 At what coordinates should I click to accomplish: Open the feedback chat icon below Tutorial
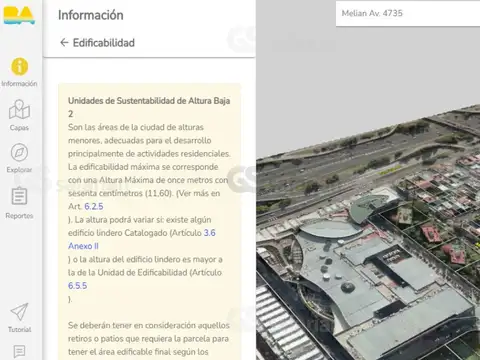[19, 351]
